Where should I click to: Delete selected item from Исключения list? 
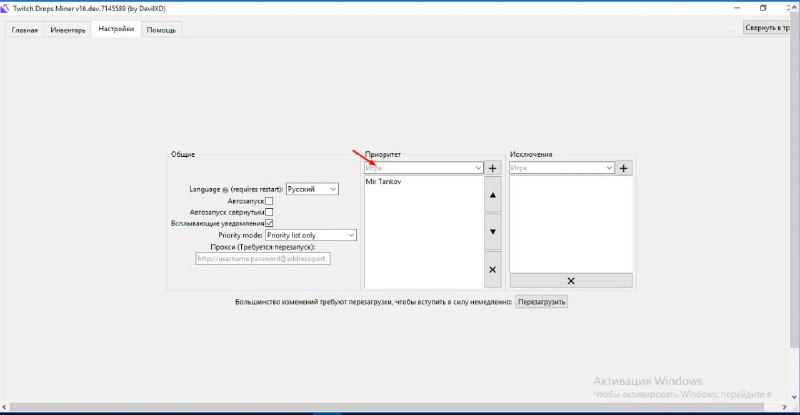click(571, 281)
